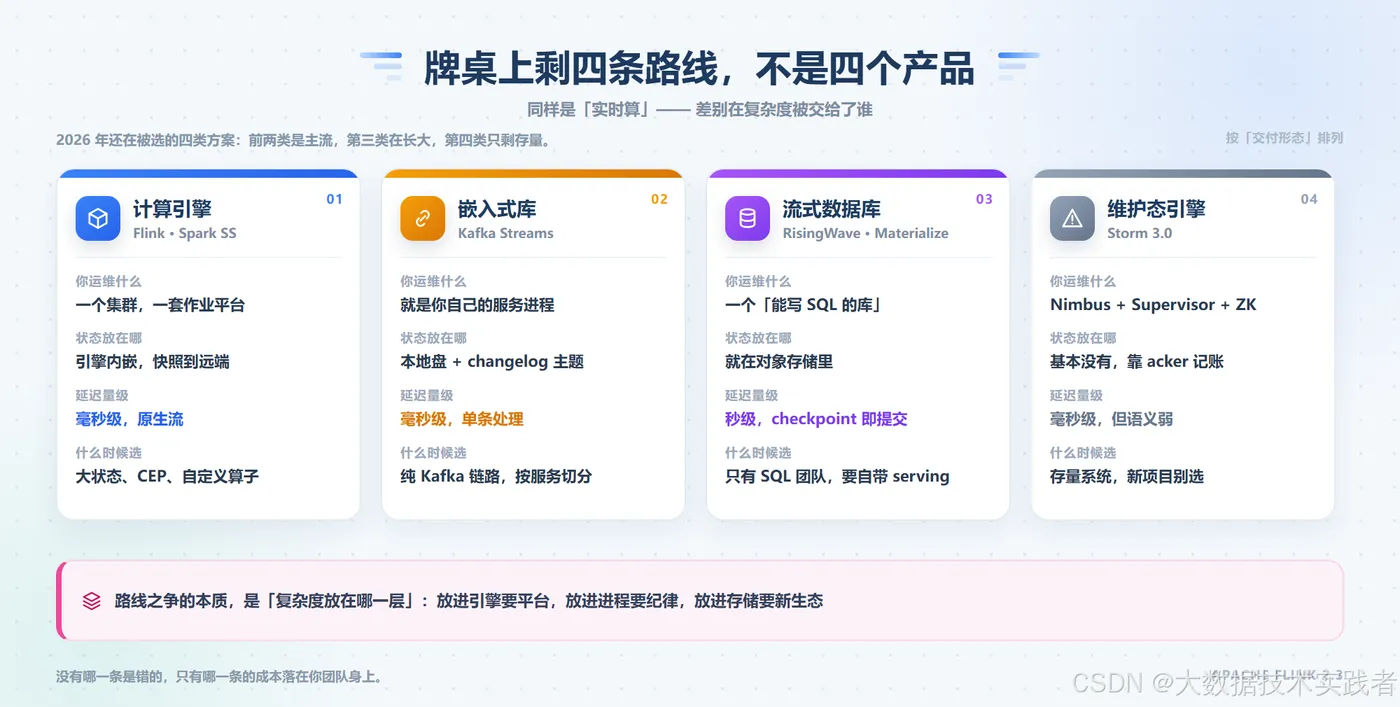Screen dimensions: 1400x707
Task: Click the text 大状态、CEP、自定义算子
Action: (x=167, y=476)
